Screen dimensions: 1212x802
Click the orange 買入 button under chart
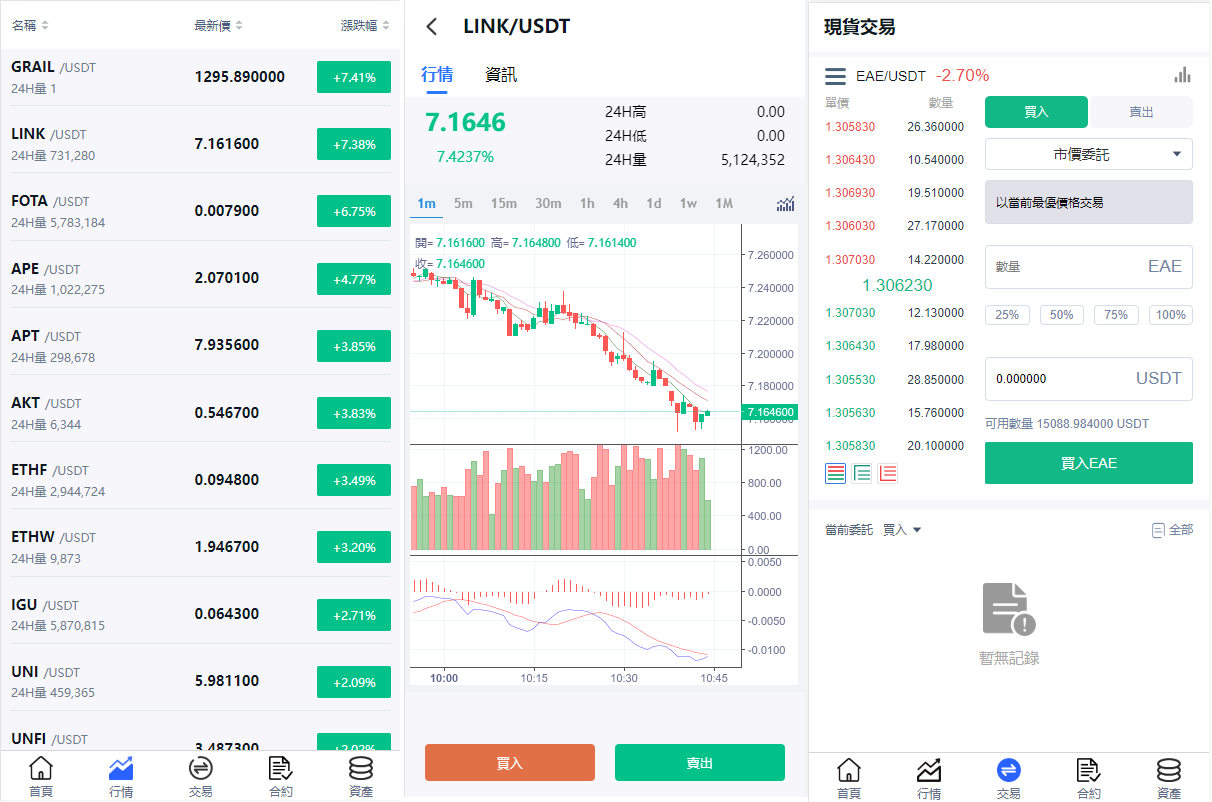tap(509, 763)
